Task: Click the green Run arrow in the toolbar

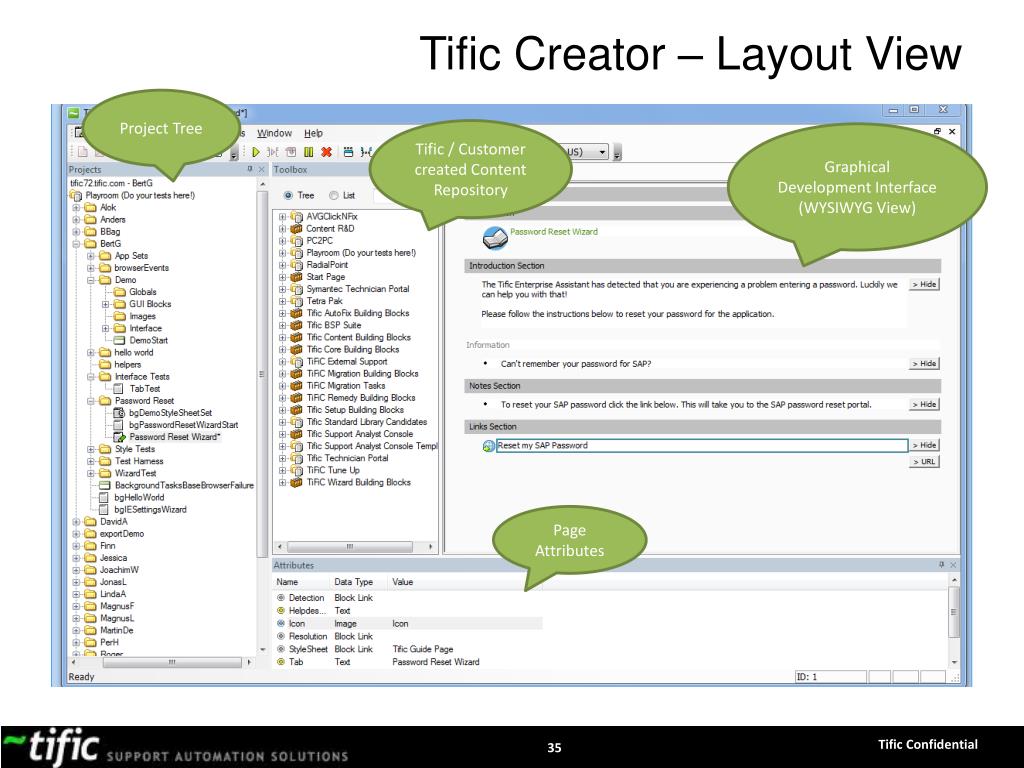Action: click(256, 152)
